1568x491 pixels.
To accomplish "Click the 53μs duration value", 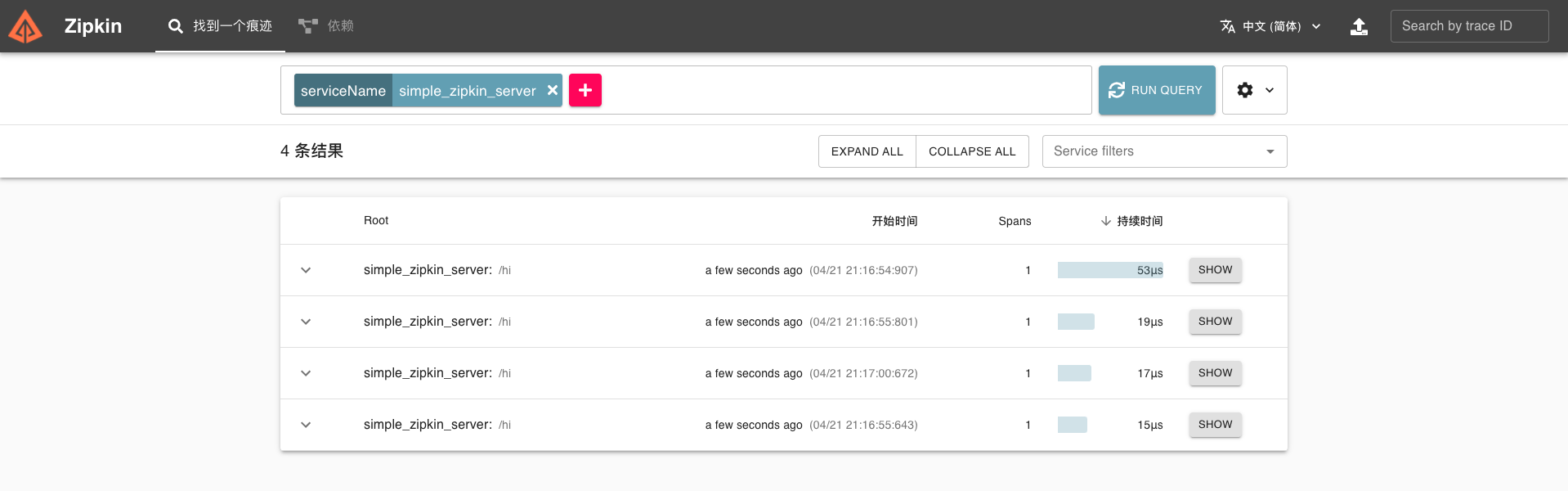I will 1149,270.
